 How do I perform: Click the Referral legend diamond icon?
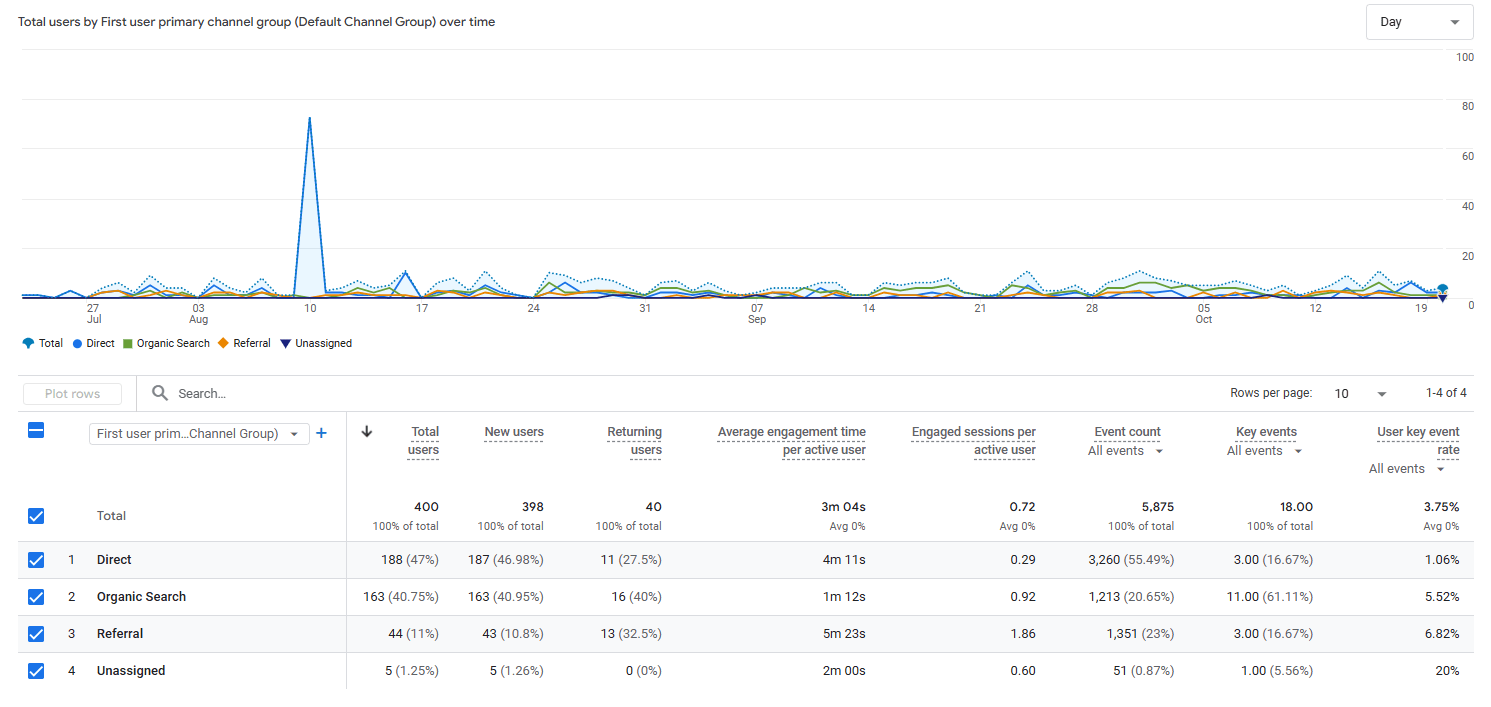pyautogui.click(x=223, y=343)
